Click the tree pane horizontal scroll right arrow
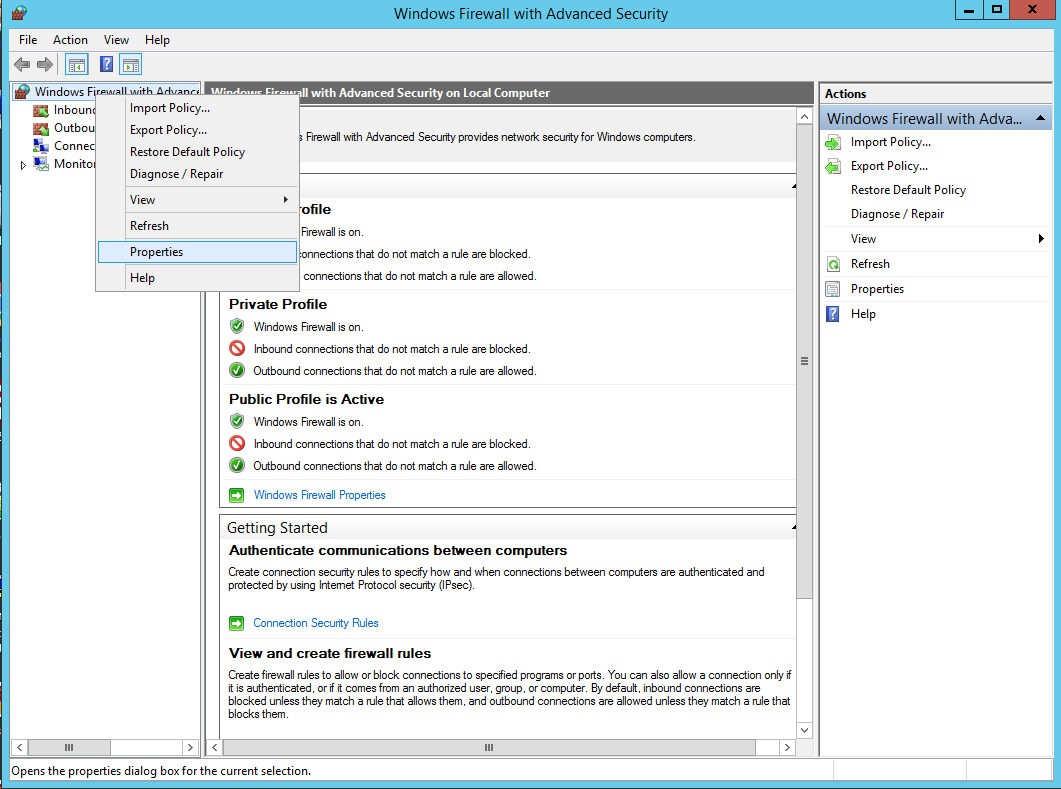The image size is (1061, 789). click(190, 747)
